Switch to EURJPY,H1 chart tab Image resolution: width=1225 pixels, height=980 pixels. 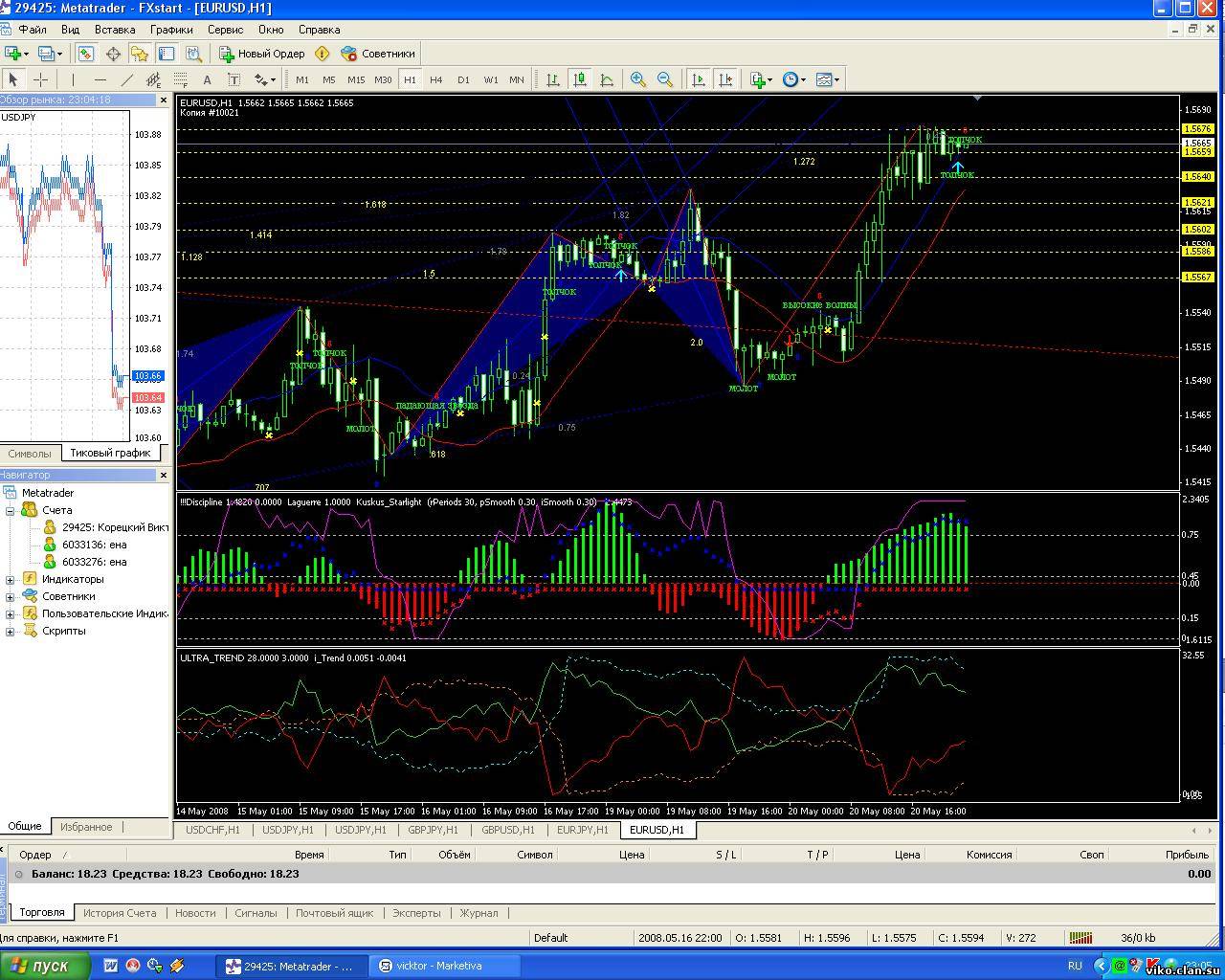pos(582,830)
